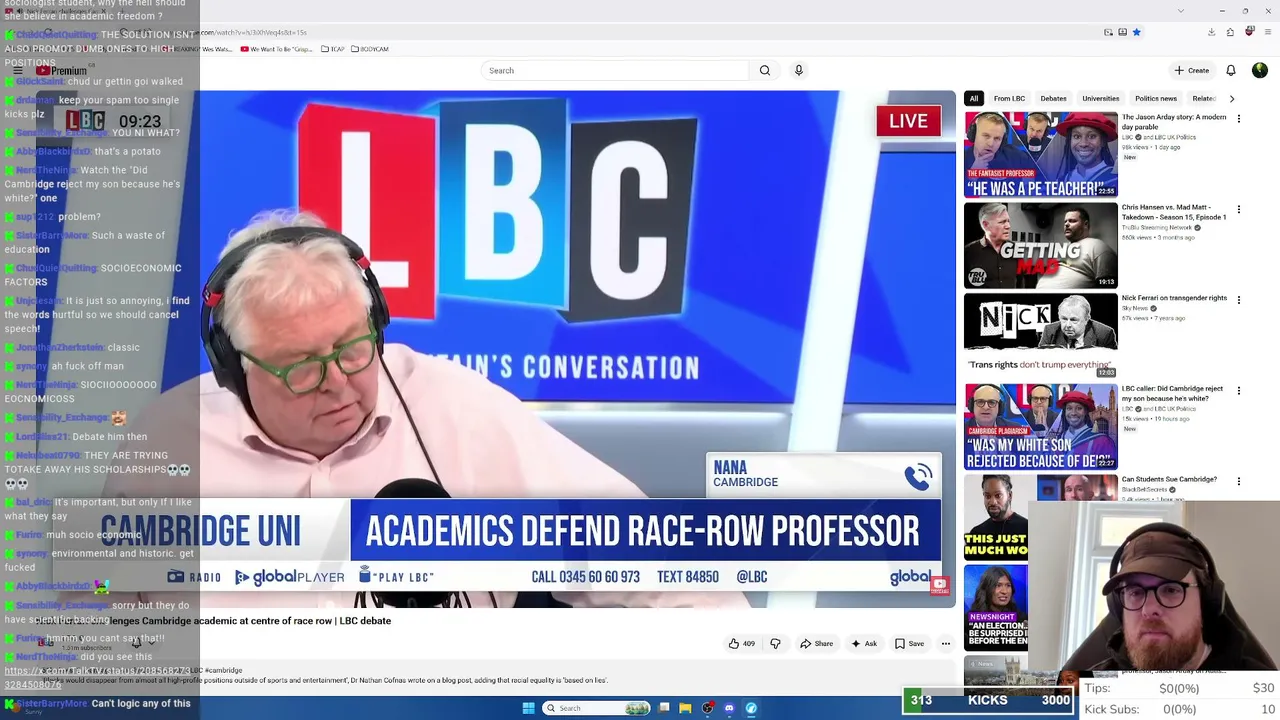The width and height of the screenshot is (1280, 720).
Task: Open the YouTube account avatar menu
Action: tap(1259, 70)
